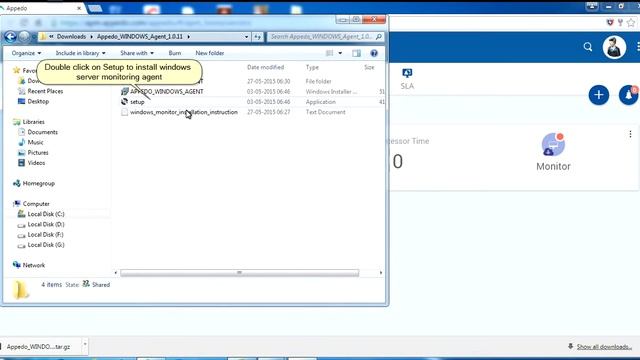Click Show all downloads link
This screenshot has height=360, width=640.
tap(604, 347)
